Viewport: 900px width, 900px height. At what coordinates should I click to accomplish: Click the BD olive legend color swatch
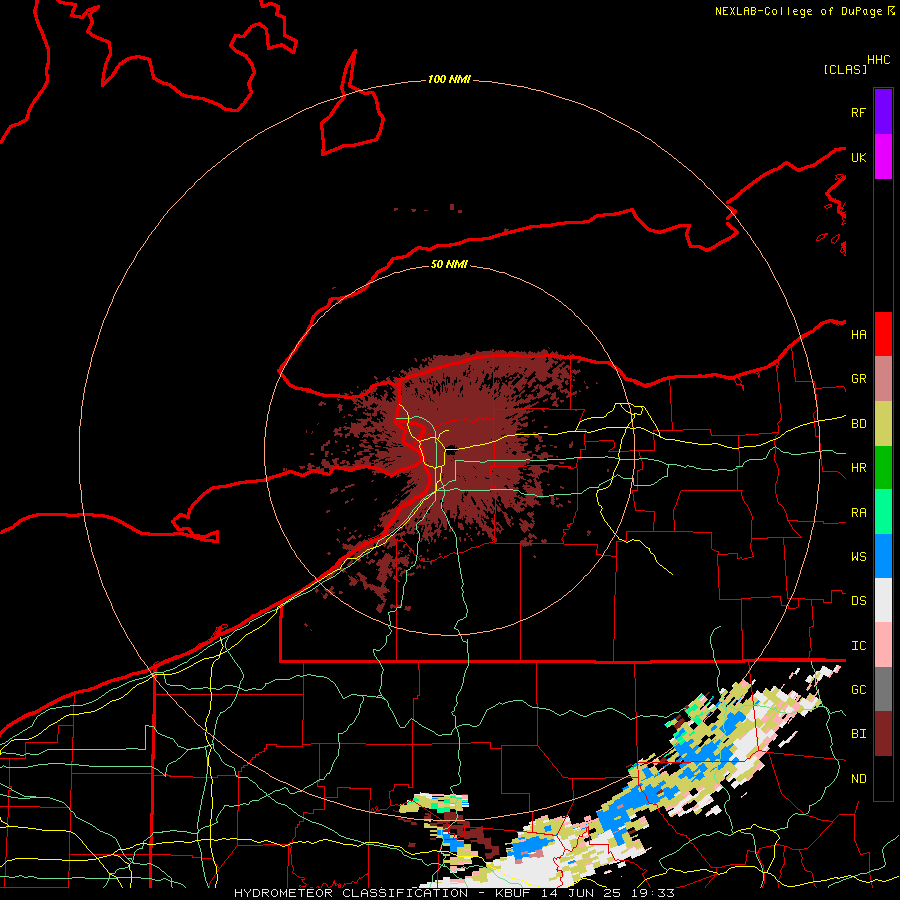[x=883, y=424]
